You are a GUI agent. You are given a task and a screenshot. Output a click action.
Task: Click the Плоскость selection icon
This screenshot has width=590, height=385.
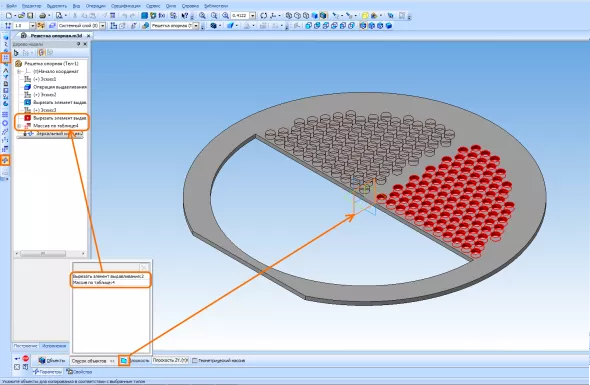[124, 361]
